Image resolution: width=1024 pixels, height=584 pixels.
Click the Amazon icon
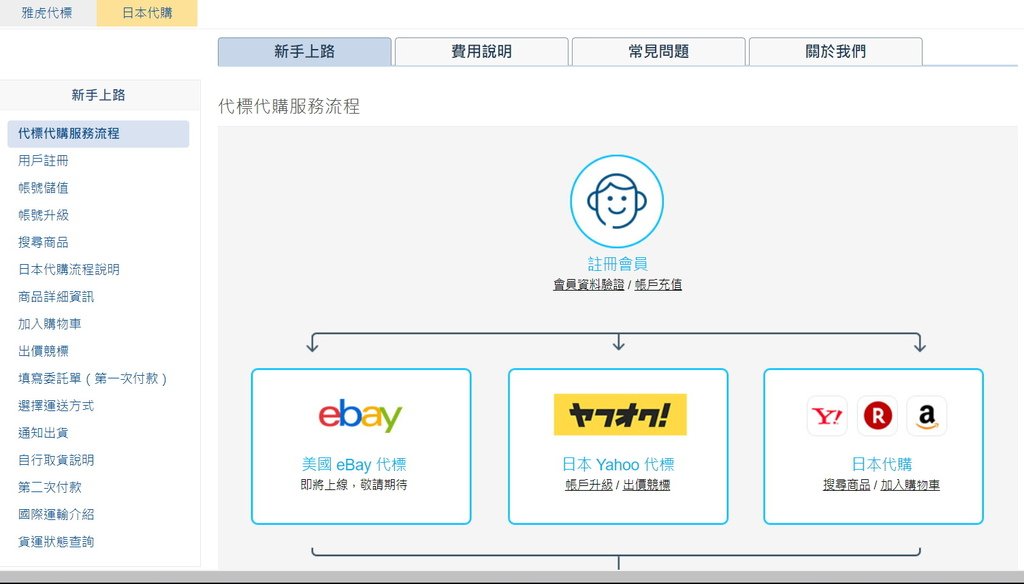point(927,415)
